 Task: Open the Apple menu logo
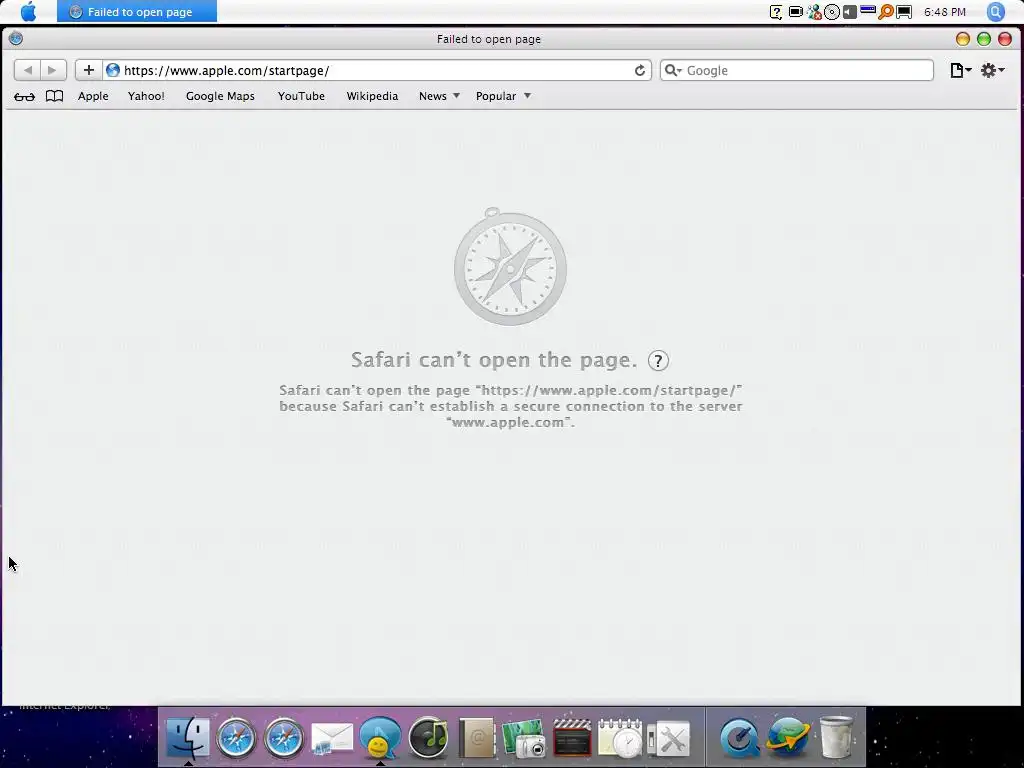(28, 11)
